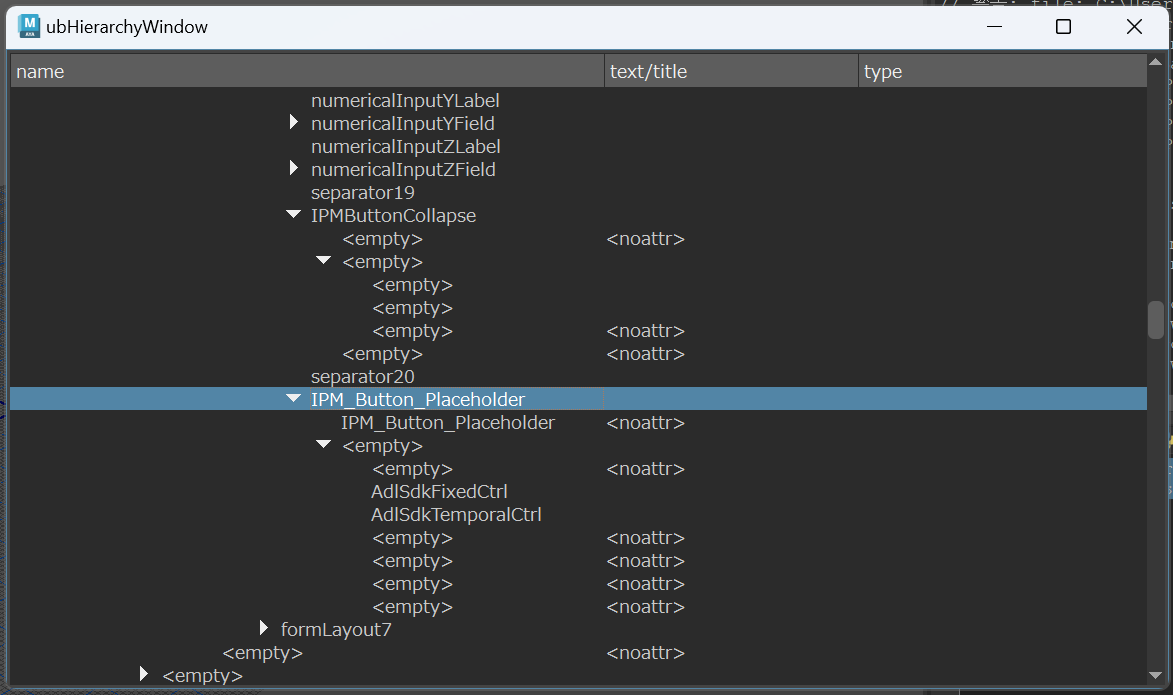The width and height of the screenshot is (1173, 695).
Task: Expand the formLayout7 tree node
Action: pyautogui.click(x=264, y=629)
